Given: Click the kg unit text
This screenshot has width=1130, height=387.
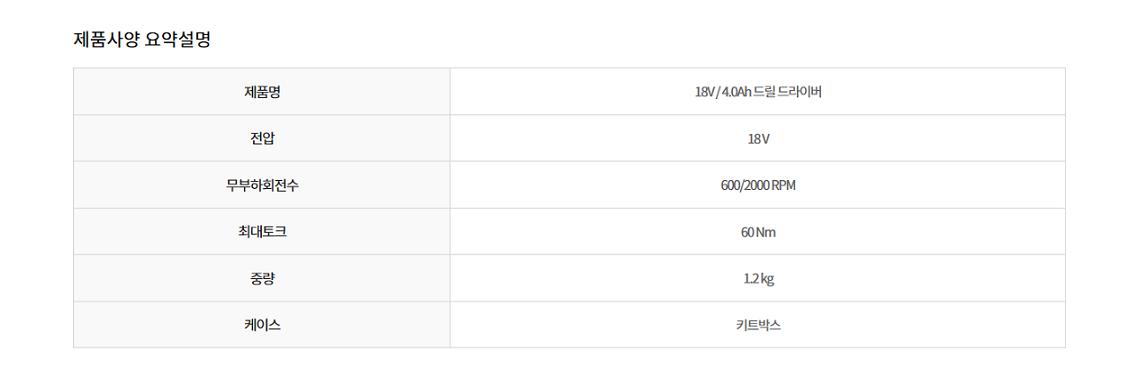Looking at the screenshot, I should (767, 279).
